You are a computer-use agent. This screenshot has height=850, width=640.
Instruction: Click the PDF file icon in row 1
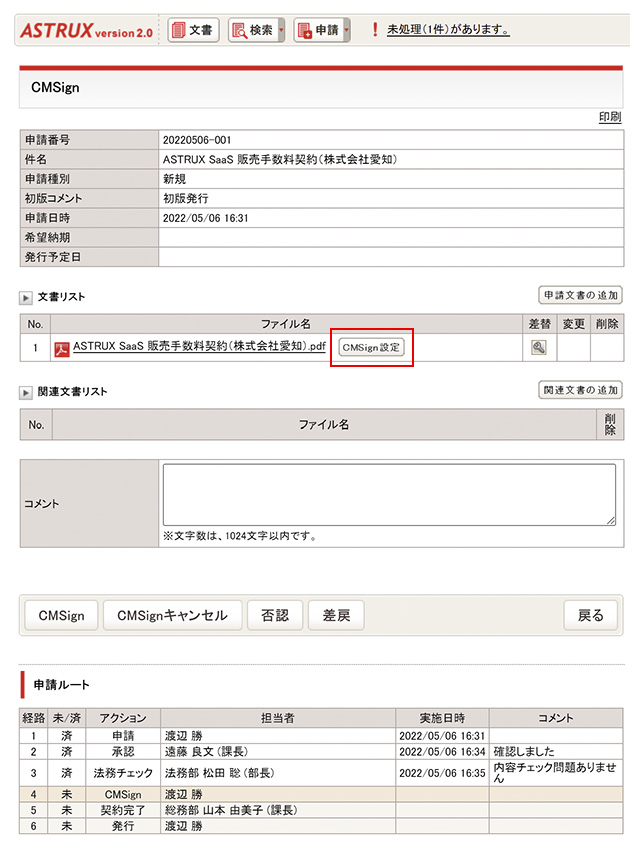[62, 349]
